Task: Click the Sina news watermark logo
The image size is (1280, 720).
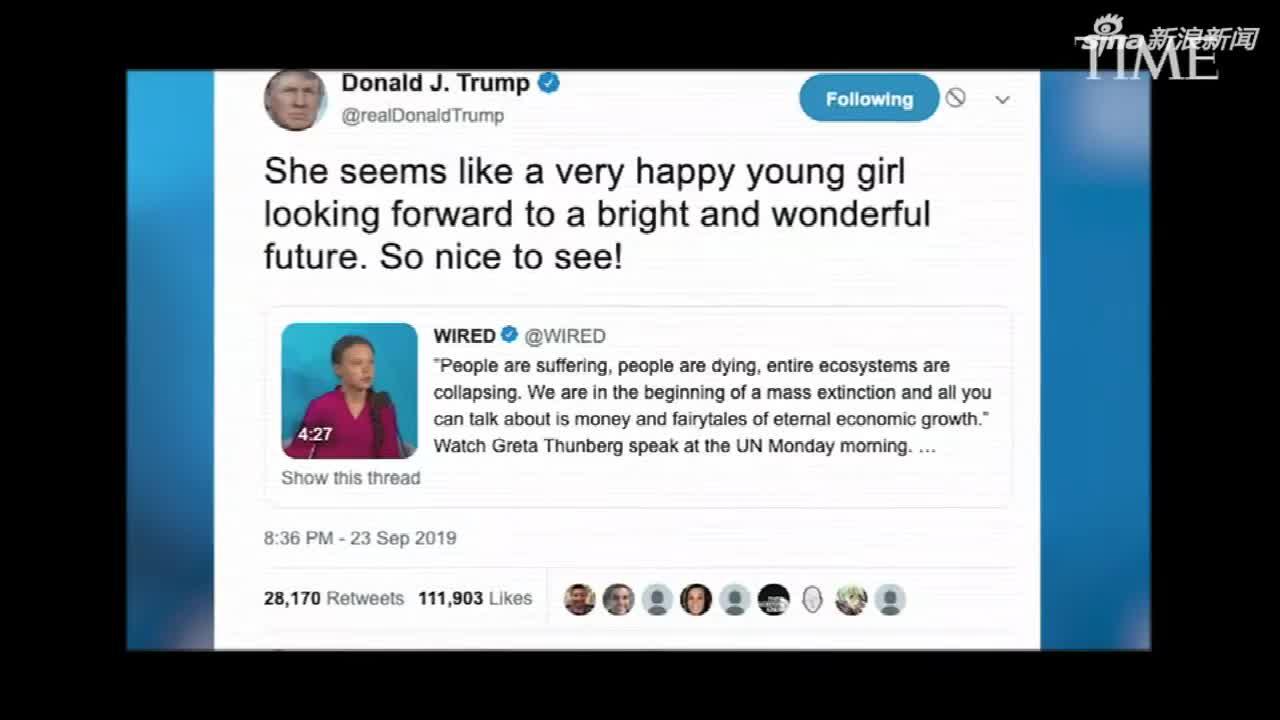Action: tap(1166, 37)
